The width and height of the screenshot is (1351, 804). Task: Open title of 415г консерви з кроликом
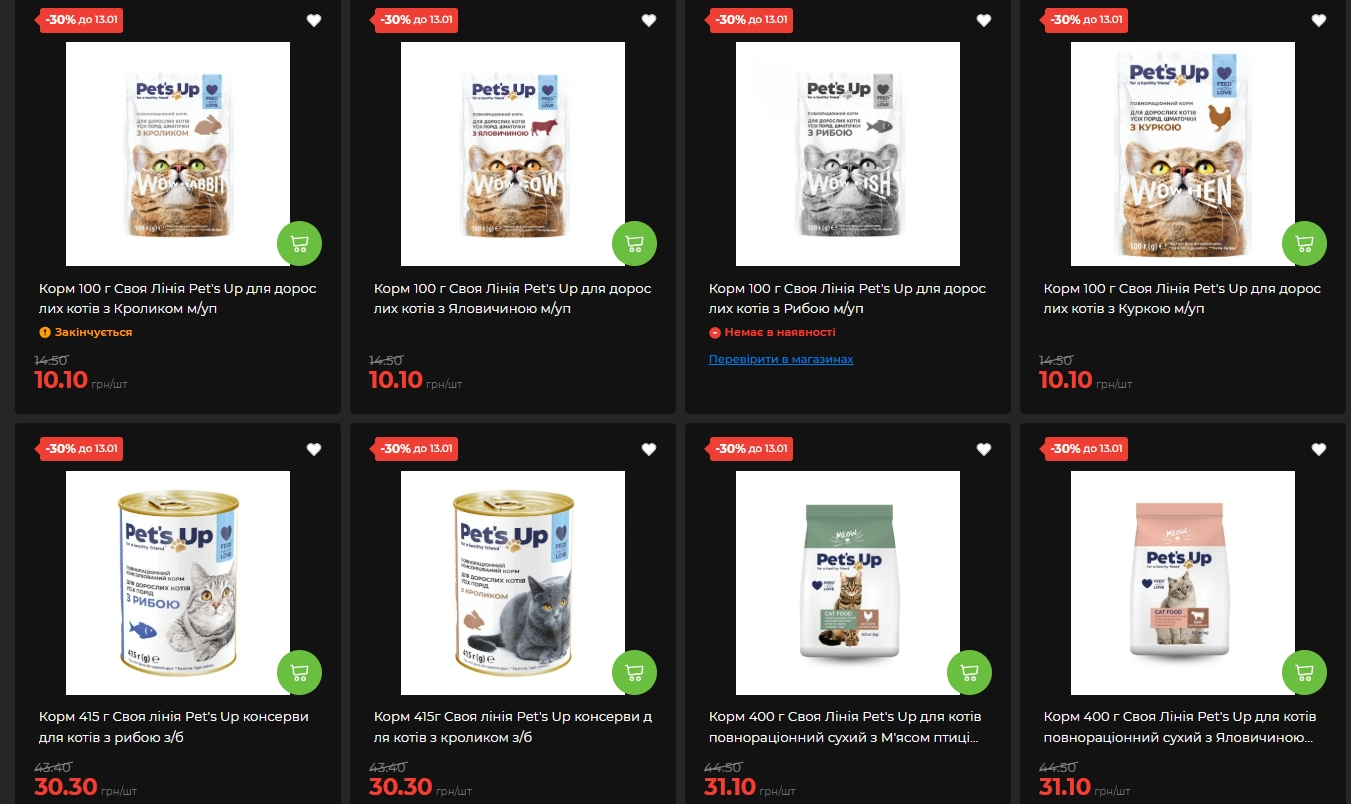(x=513, y=727)
